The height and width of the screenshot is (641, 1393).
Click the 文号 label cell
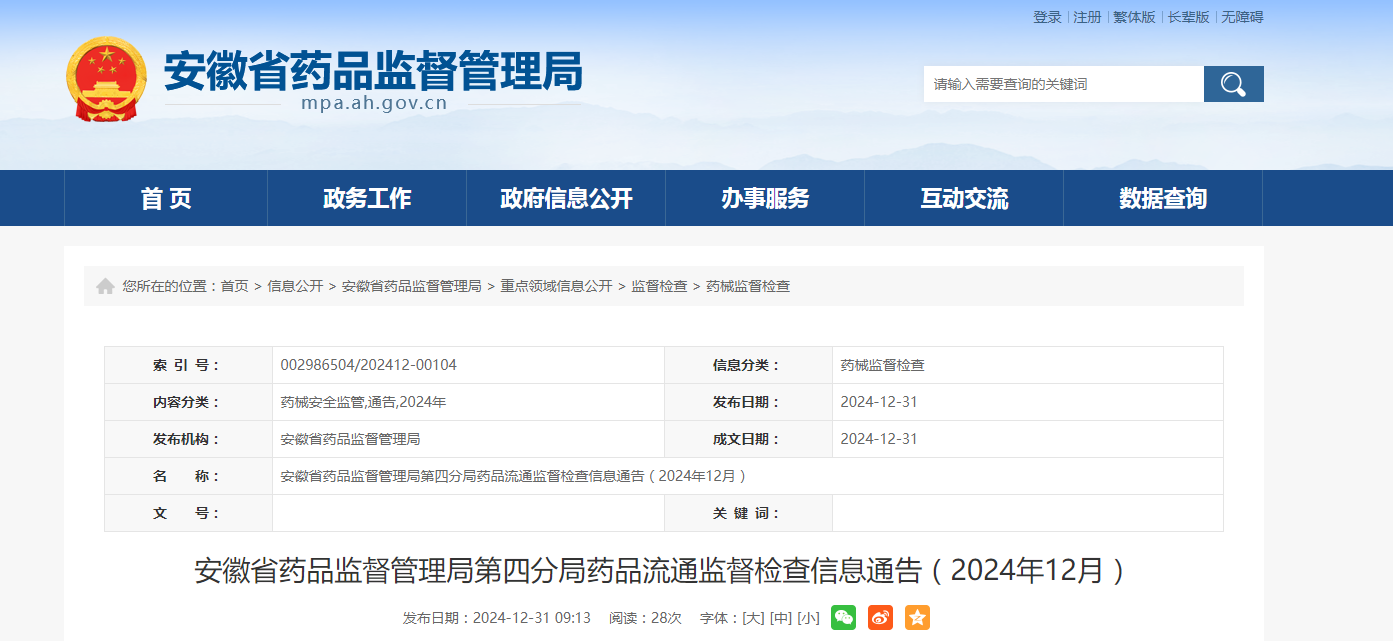(188, 513)
